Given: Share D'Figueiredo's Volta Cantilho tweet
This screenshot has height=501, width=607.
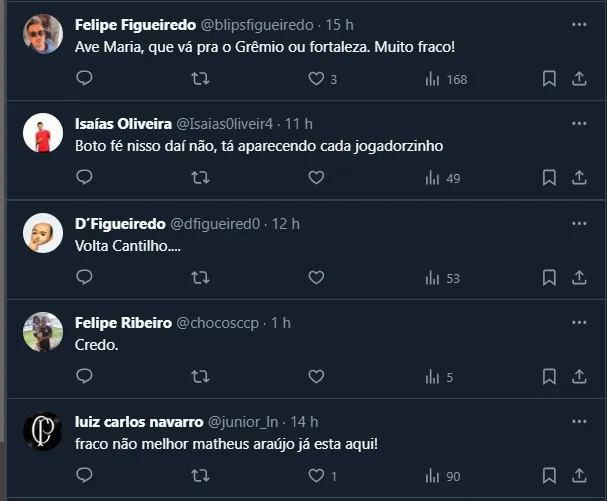Looking at the screenshot, I should [x=579, y=278].
